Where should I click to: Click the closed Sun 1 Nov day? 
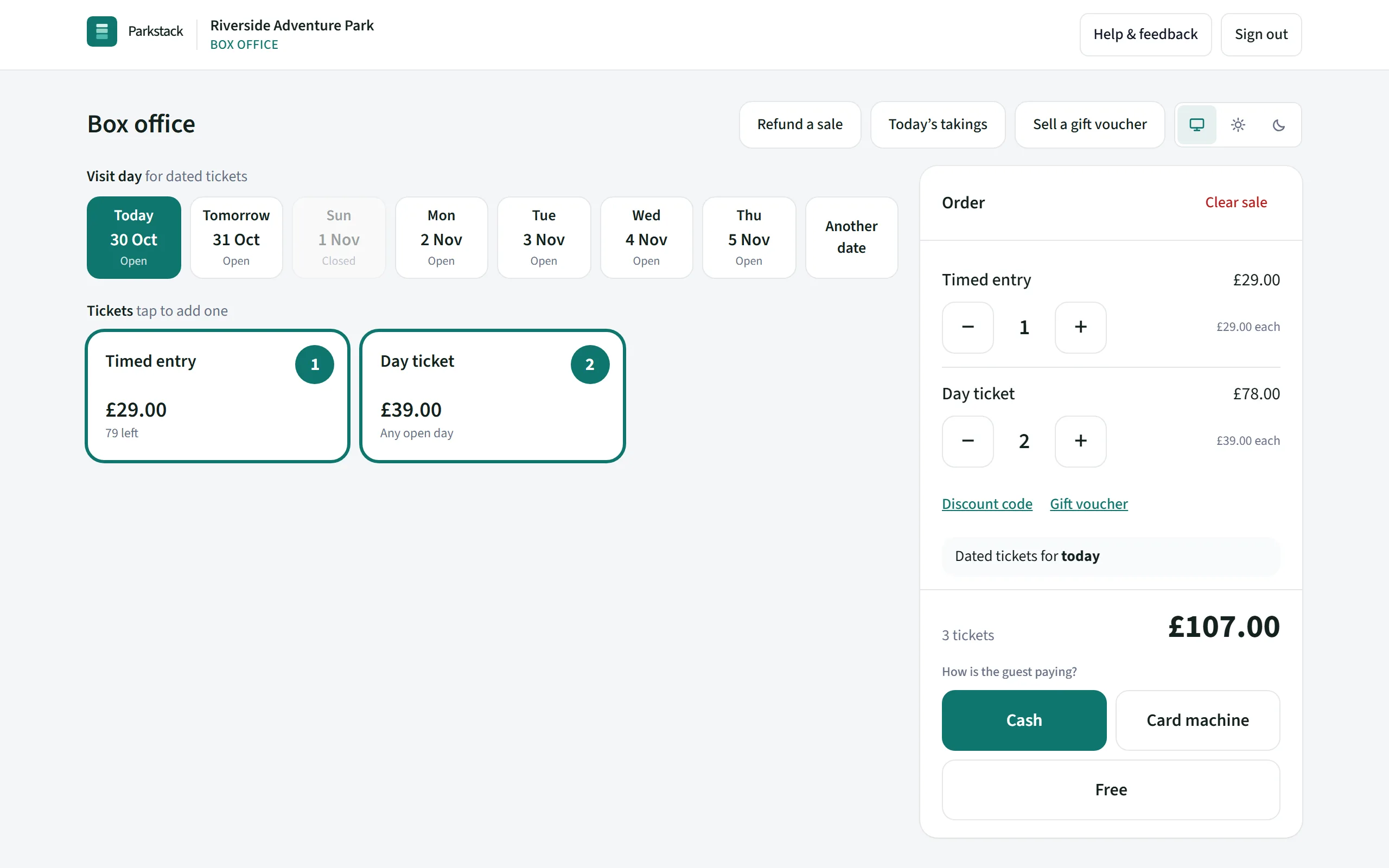(339, 238)
